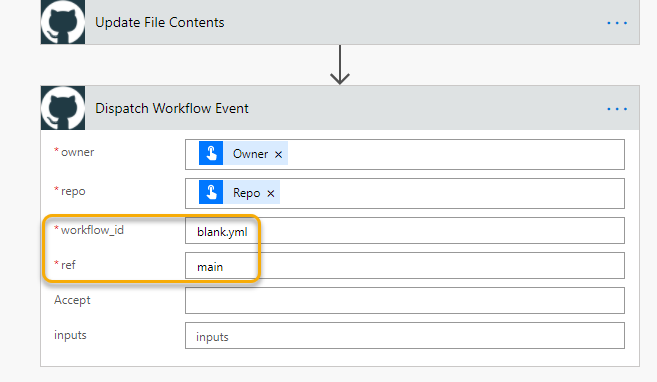Click the workflow_id field containing blank.yml

tap(405, 230)
